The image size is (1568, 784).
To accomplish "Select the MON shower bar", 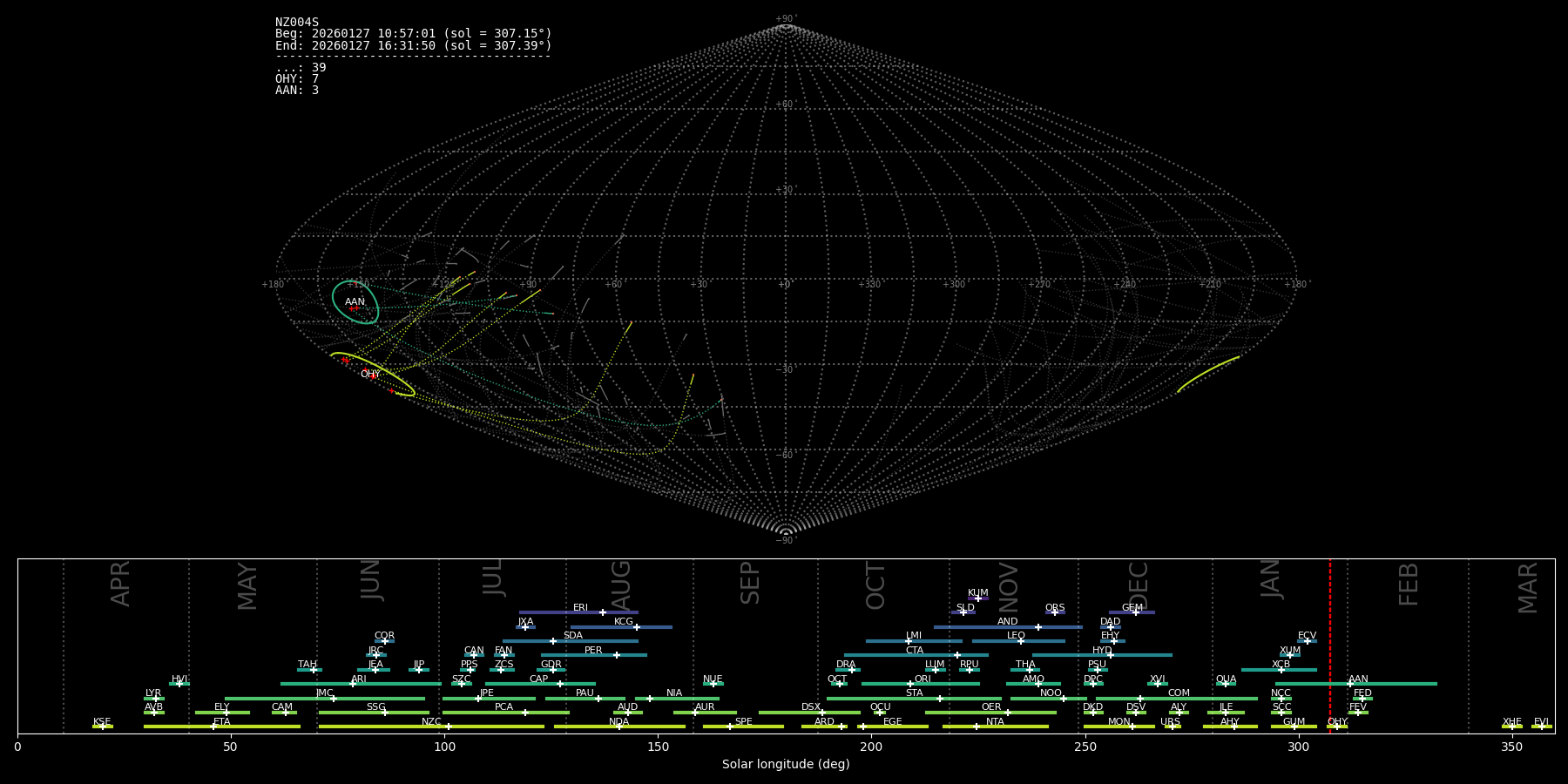I will click(x=1119, y=727).
